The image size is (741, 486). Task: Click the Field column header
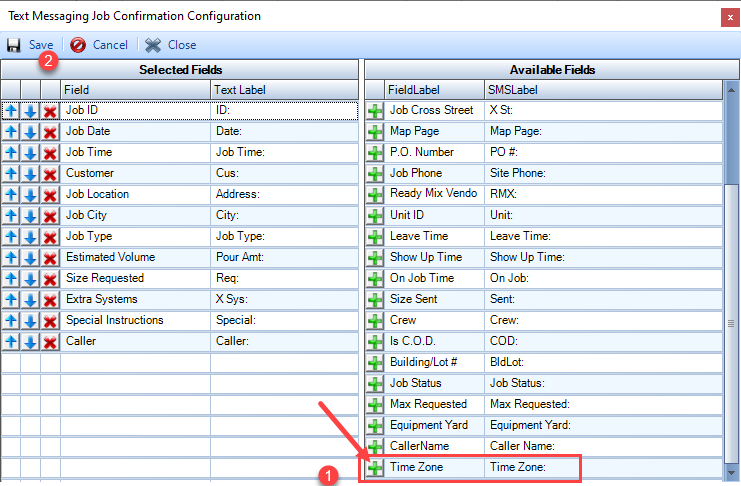click(135, 90)
